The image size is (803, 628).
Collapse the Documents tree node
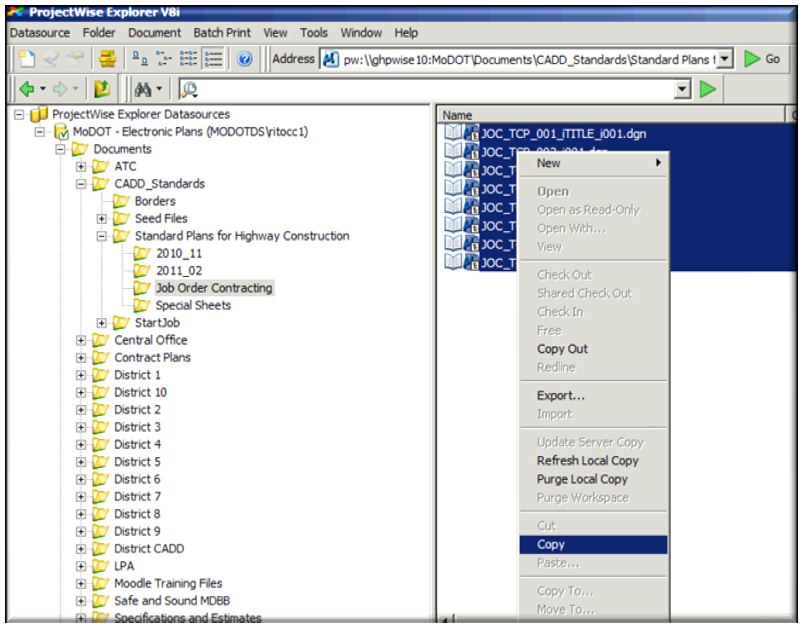[x=60, y=149]
